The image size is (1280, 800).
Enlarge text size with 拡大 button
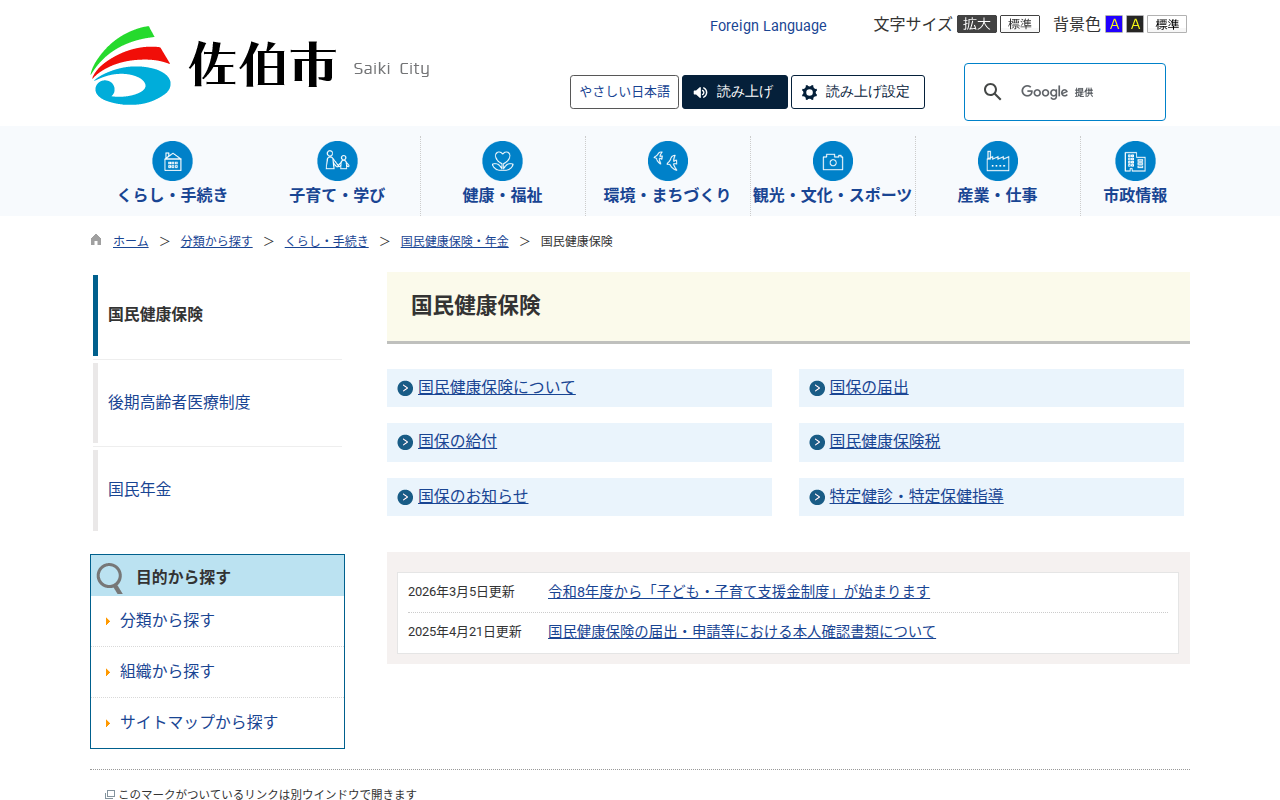pos(976,25)
